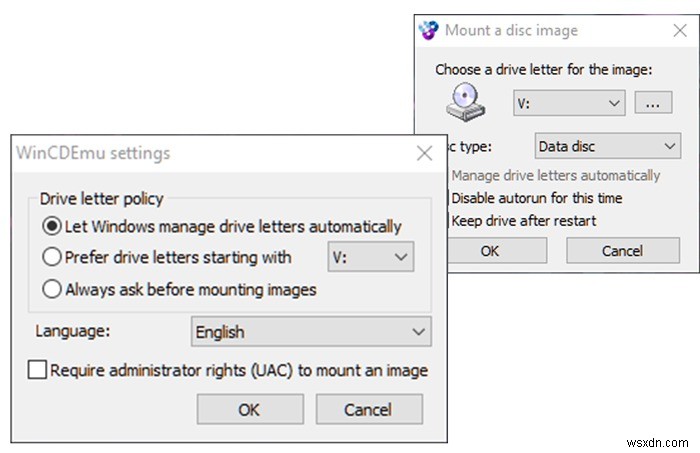Click the disc drive icon beside drive letter
Screen dimensions: 700x453
[468, 103]
